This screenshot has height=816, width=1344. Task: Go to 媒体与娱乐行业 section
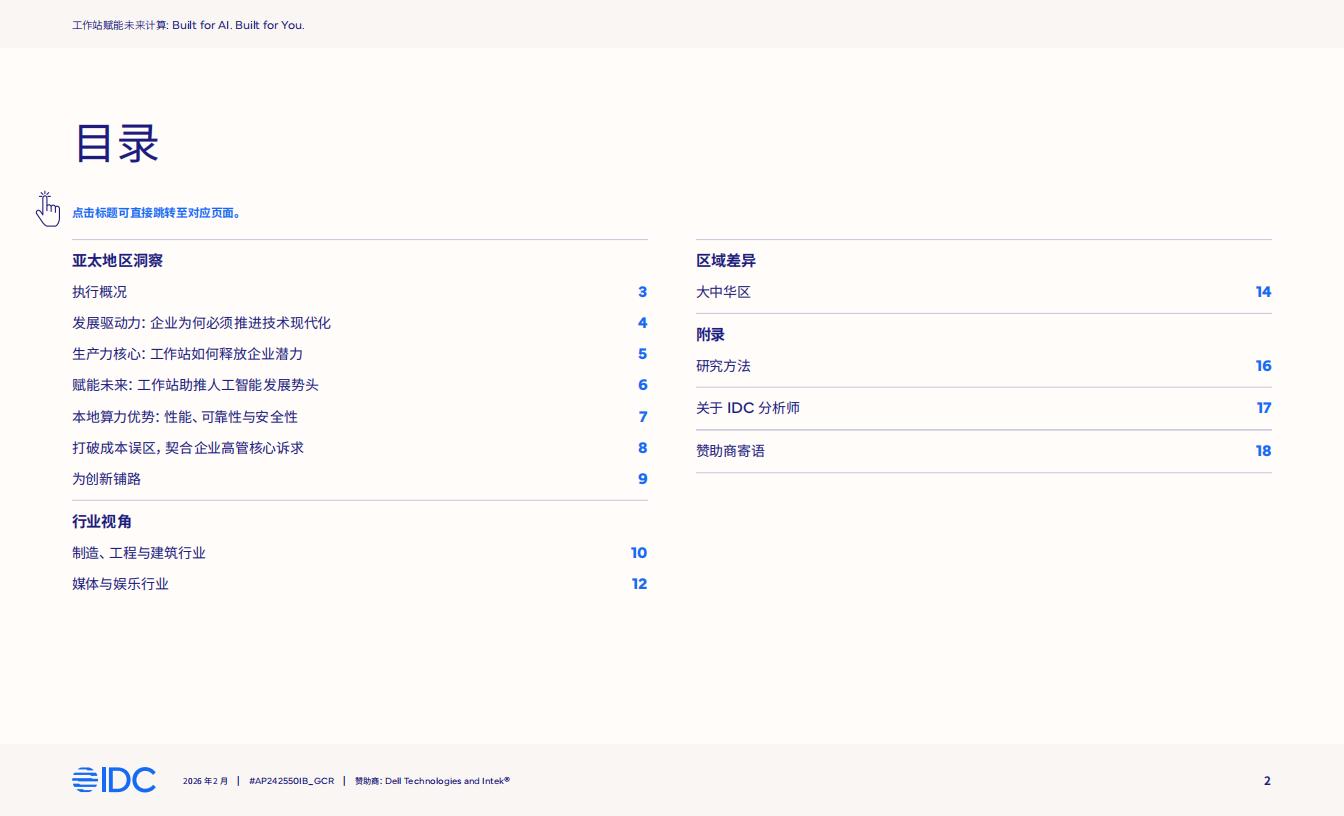(x=121, y=584)
